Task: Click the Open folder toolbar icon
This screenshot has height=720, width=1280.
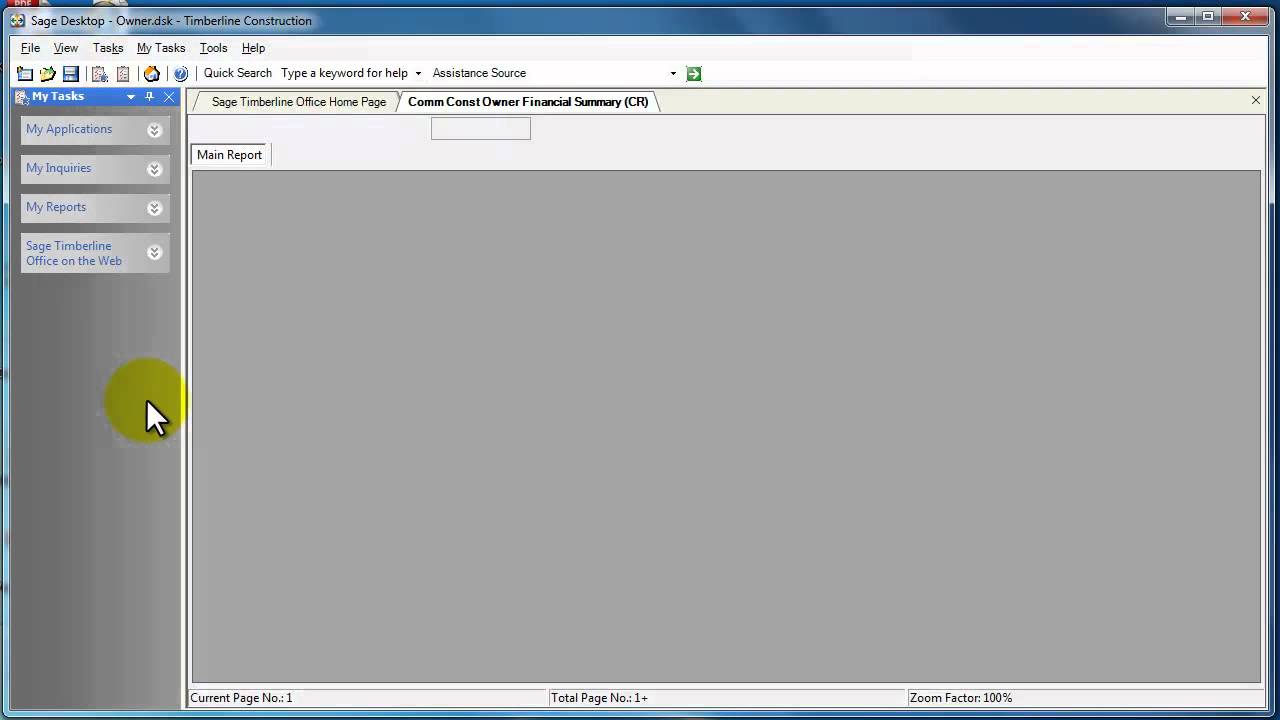Action: click(48, 74)
